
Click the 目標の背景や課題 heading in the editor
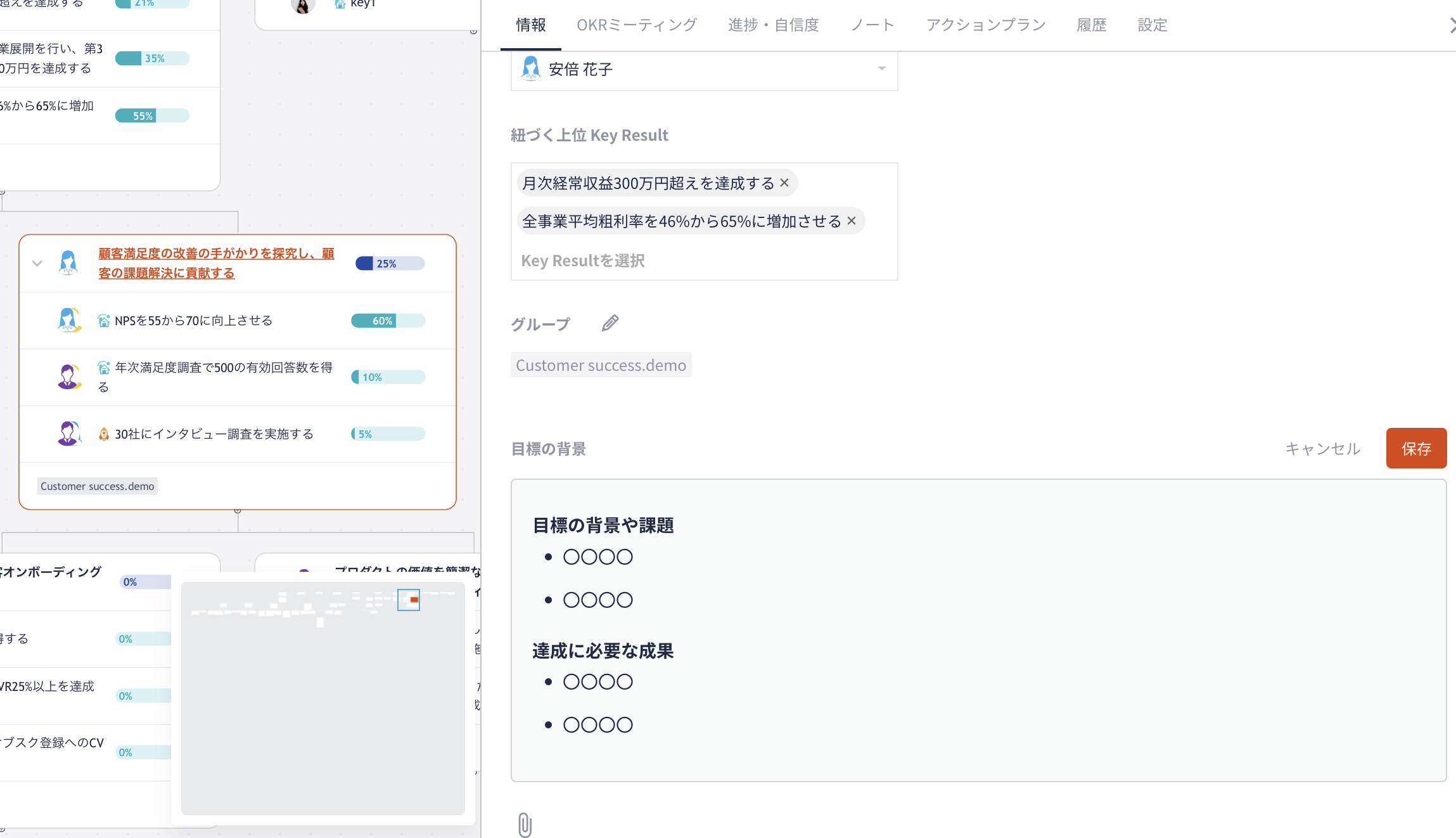[603, 525]
